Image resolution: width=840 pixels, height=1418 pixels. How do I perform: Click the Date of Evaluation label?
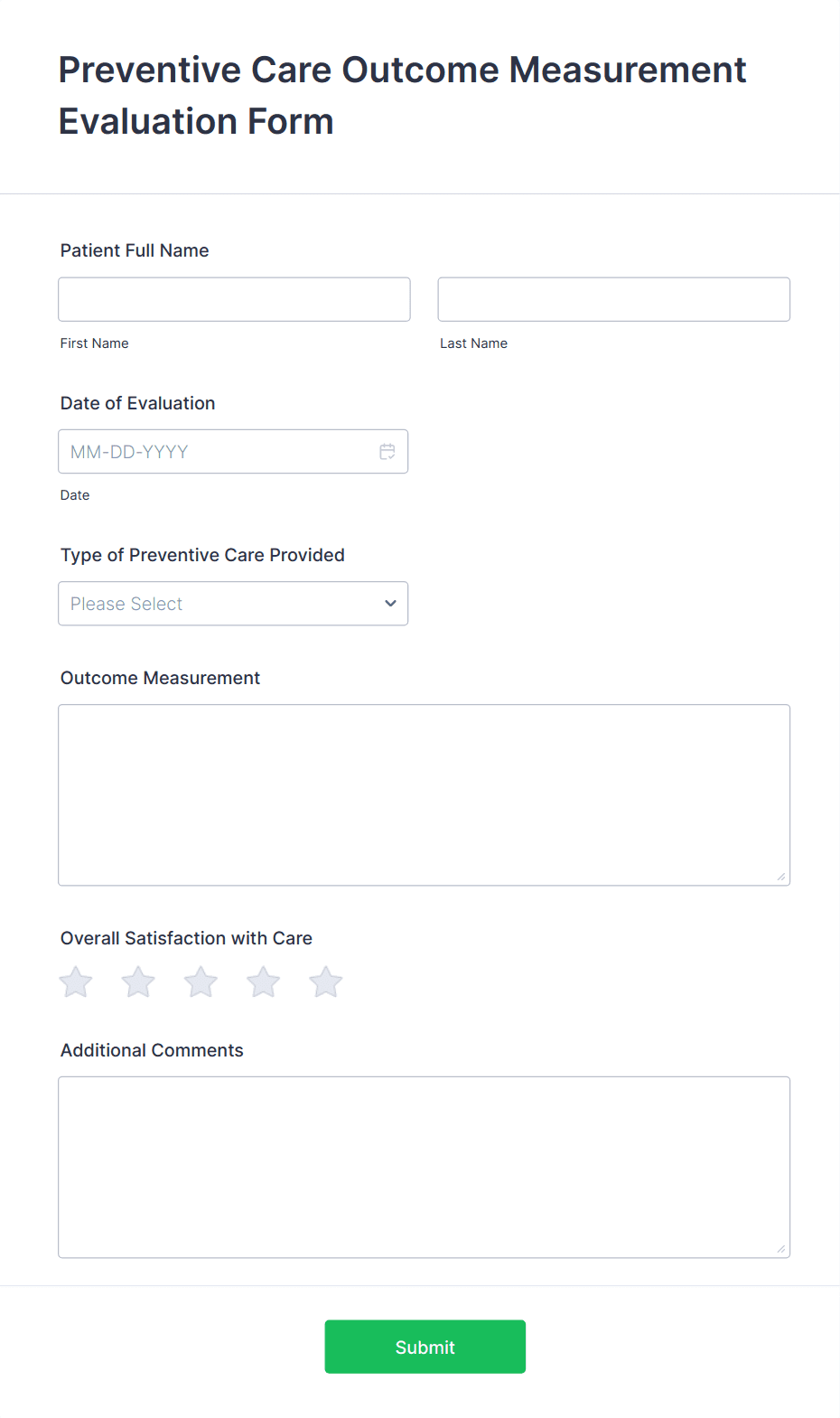tap(138, 403)
